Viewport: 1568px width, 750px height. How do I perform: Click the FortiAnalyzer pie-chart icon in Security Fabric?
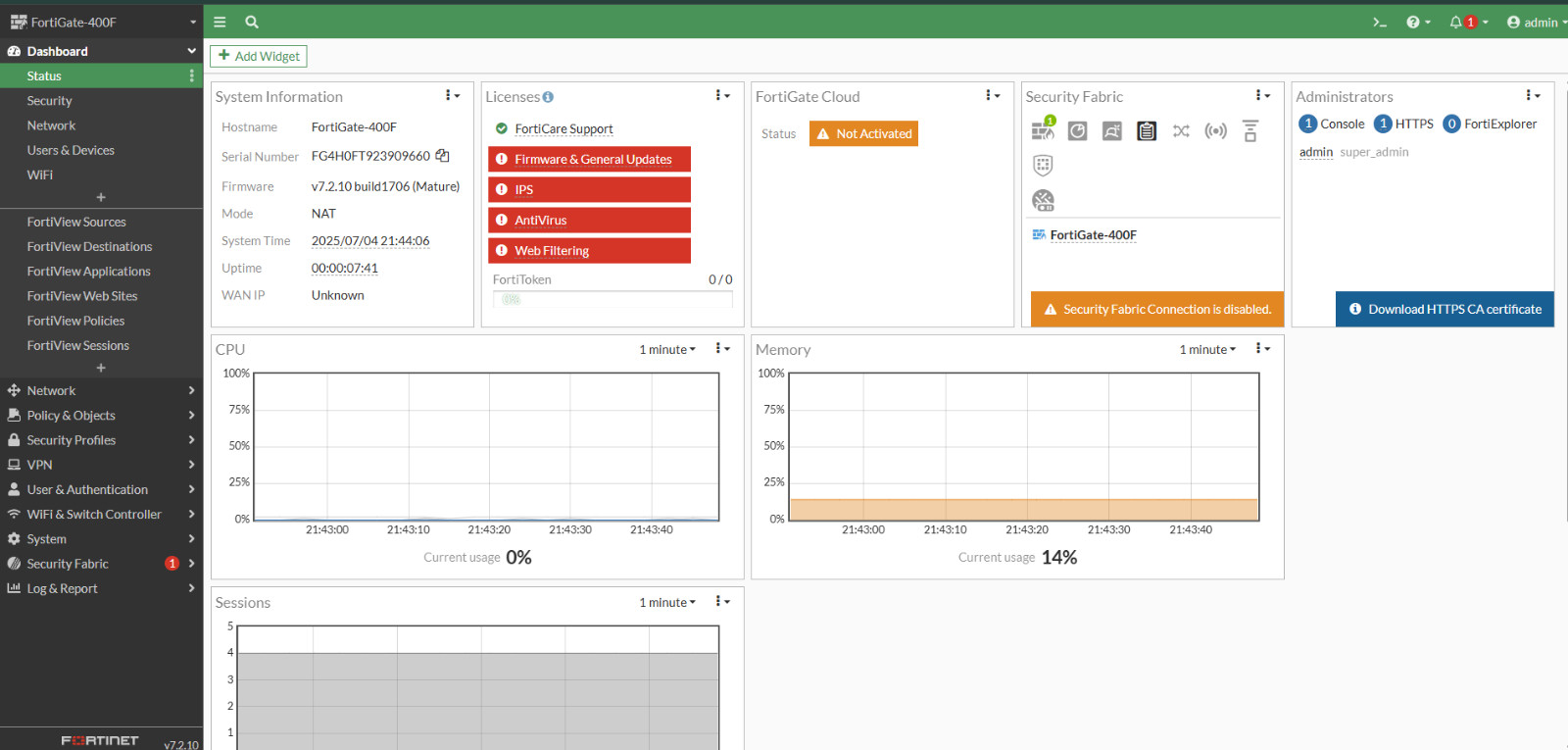pos(1077,130)
